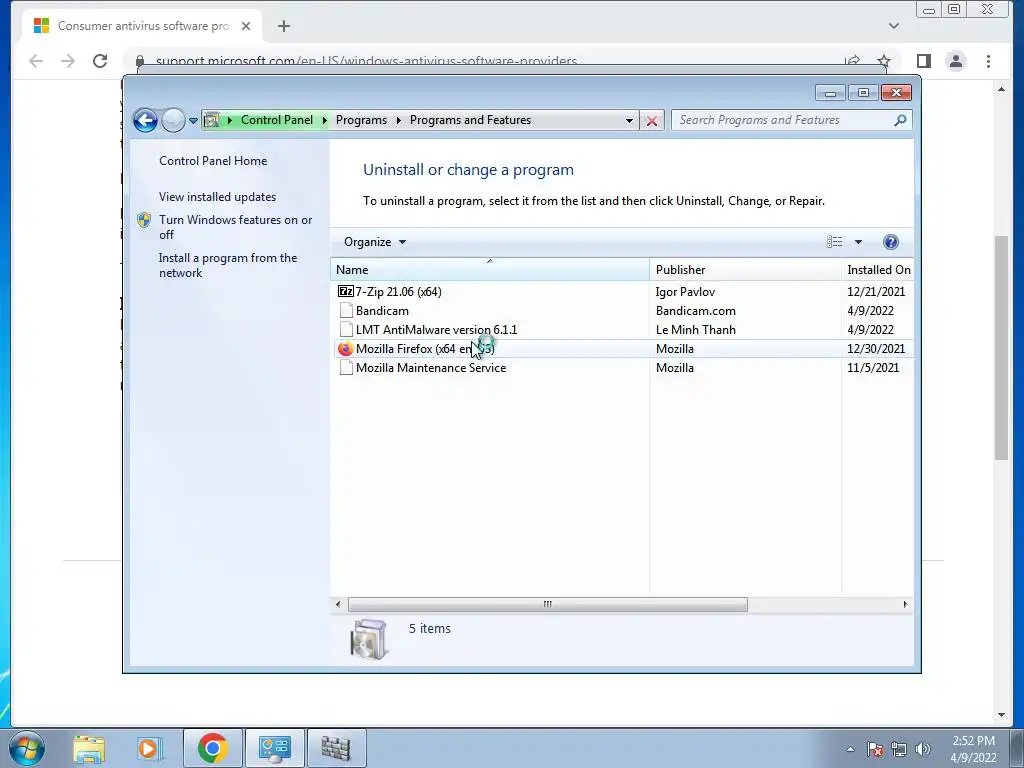Open the Chrome profile icon
This screenshot has height=768, width=1024.
956,61
